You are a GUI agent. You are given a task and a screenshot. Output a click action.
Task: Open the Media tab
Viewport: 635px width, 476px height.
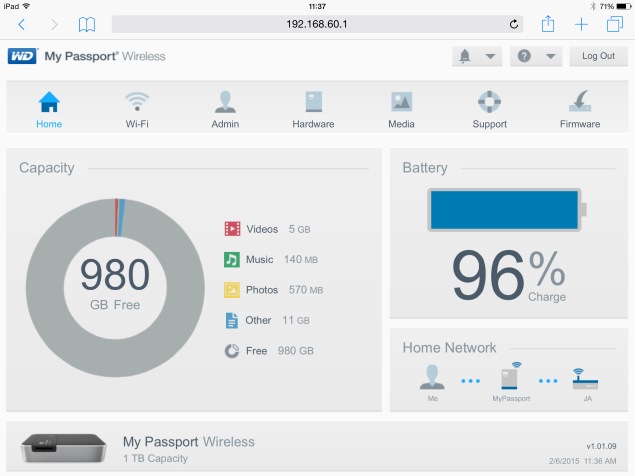[x=401, y=110]
